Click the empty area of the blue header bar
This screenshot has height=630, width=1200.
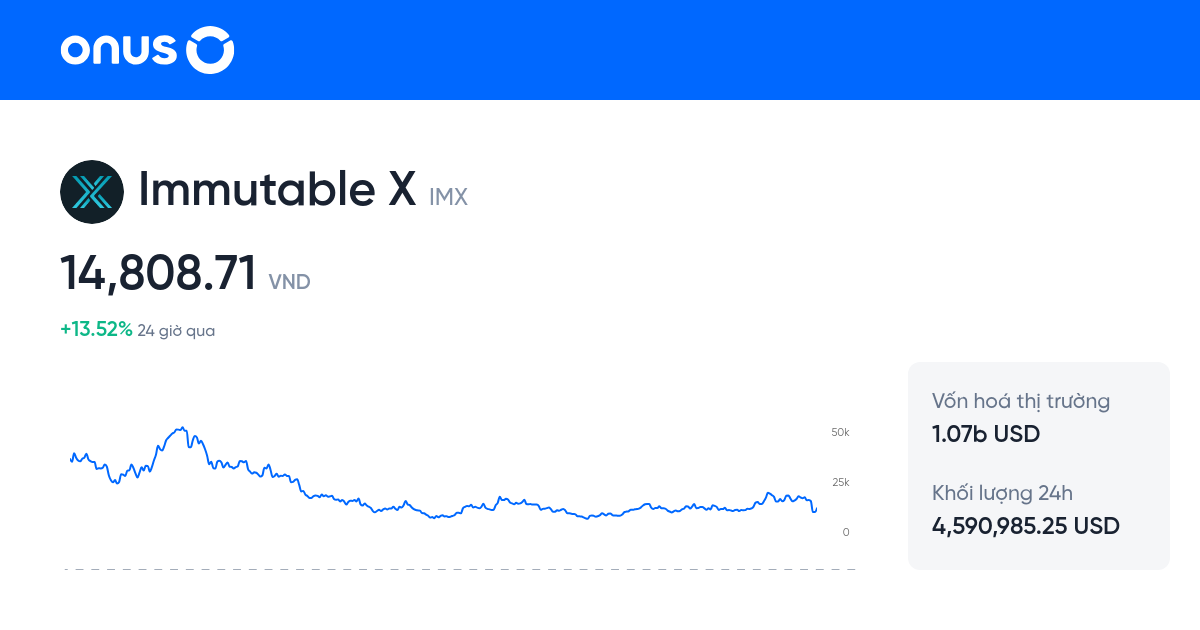pos(700,50)
